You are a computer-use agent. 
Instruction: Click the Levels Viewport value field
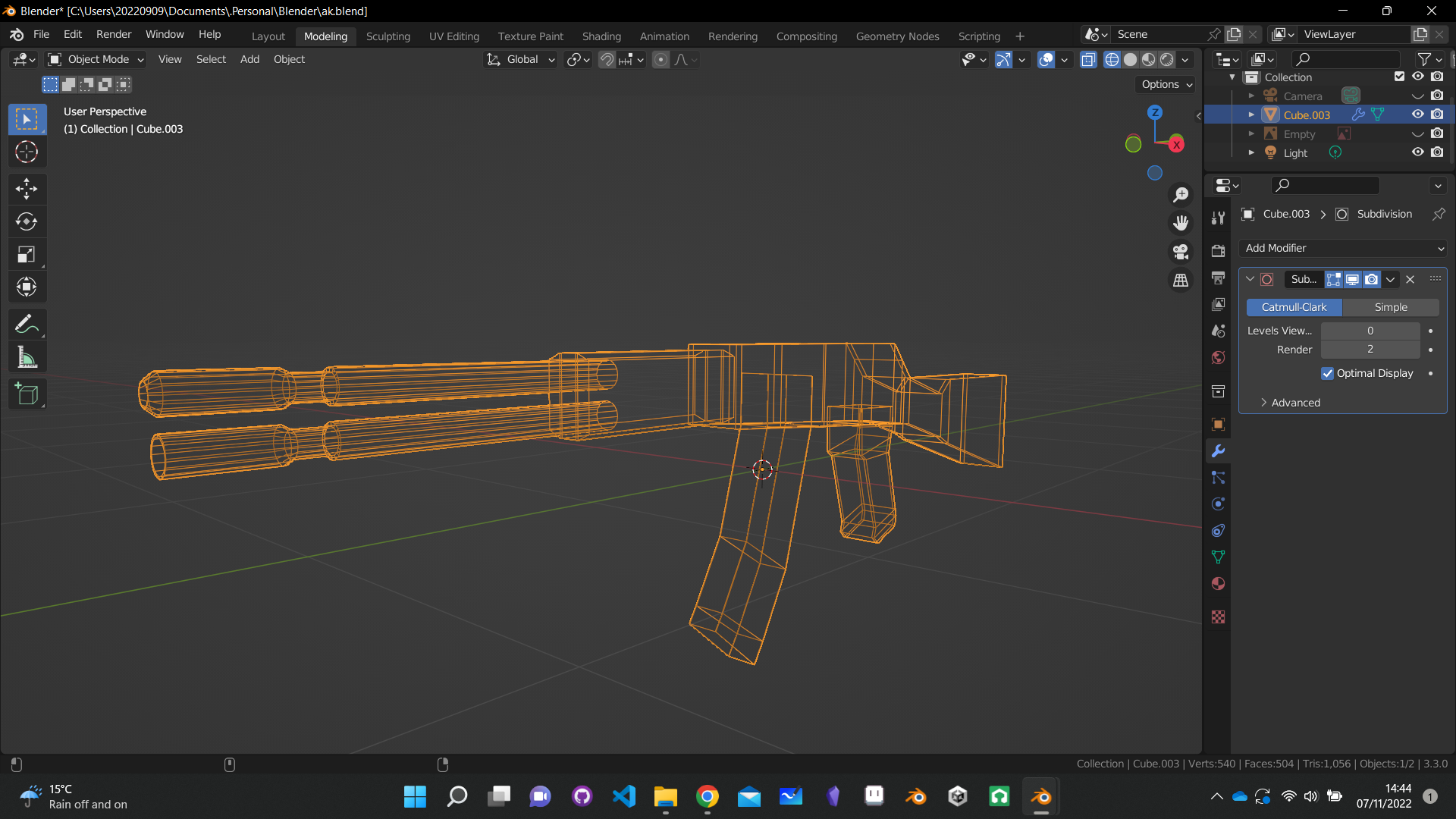click(1370, 331)
